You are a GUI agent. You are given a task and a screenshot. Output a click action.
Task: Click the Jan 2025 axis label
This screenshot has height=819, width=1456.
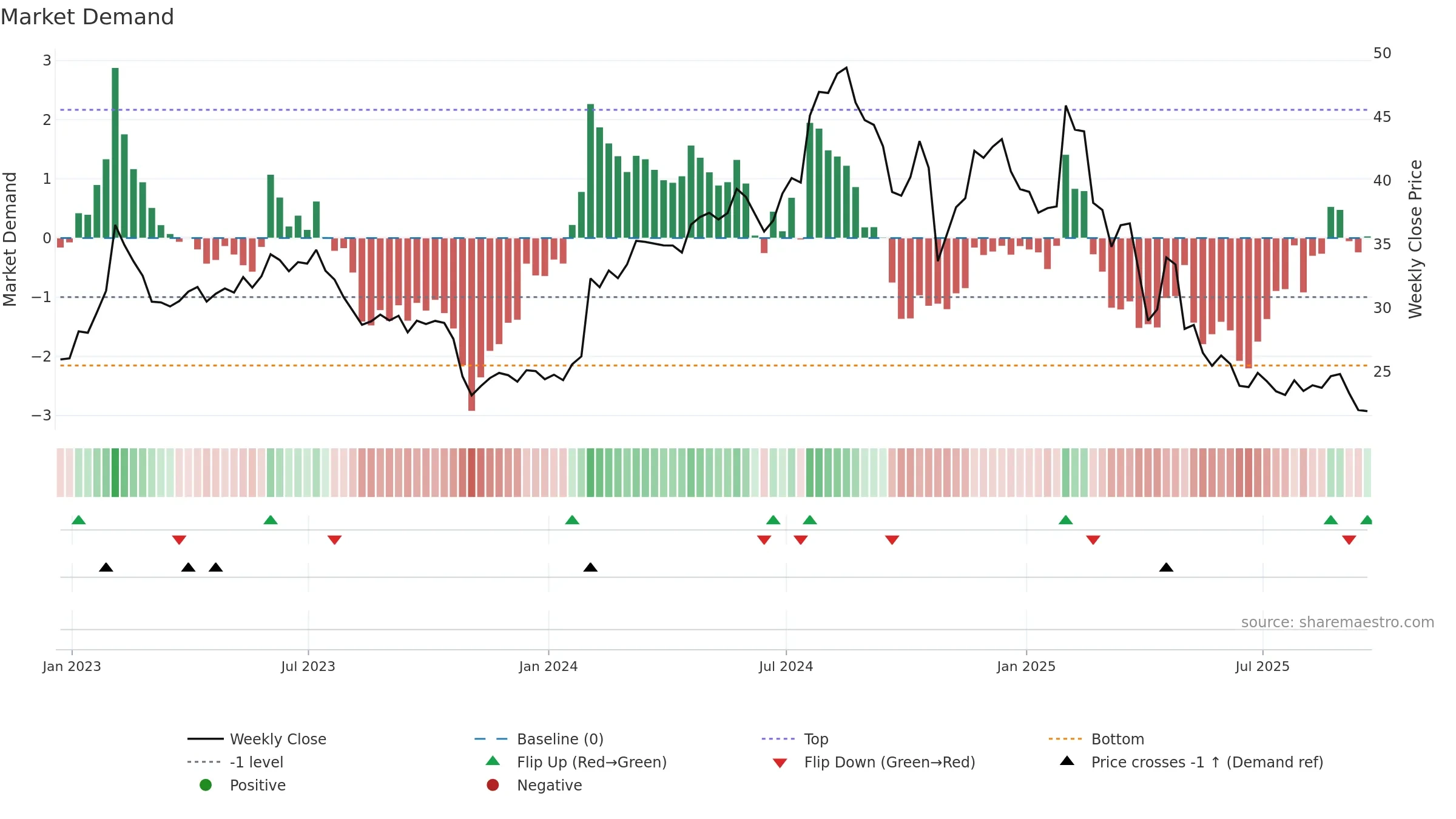coord(1026,666)
